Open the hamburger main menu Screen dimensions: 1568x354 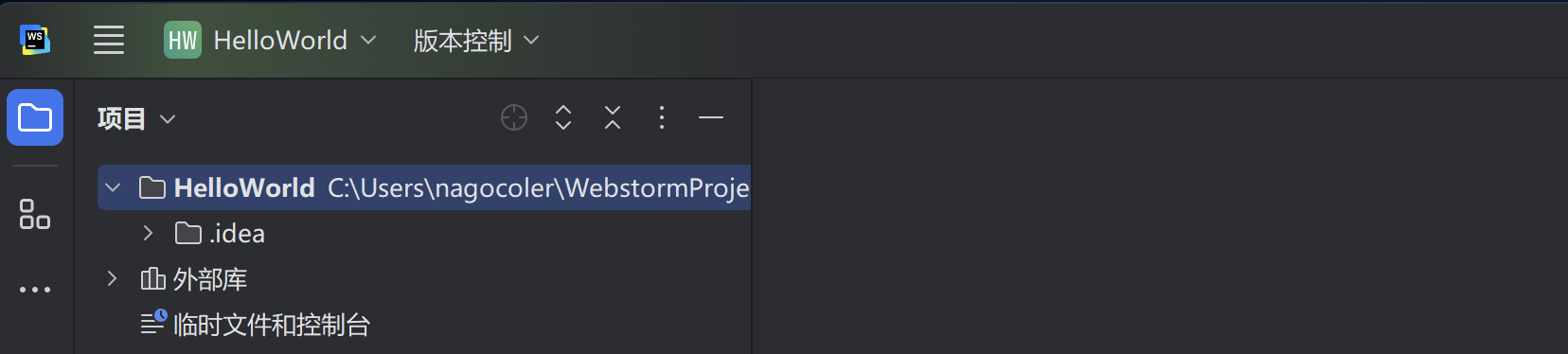[109, 40]
